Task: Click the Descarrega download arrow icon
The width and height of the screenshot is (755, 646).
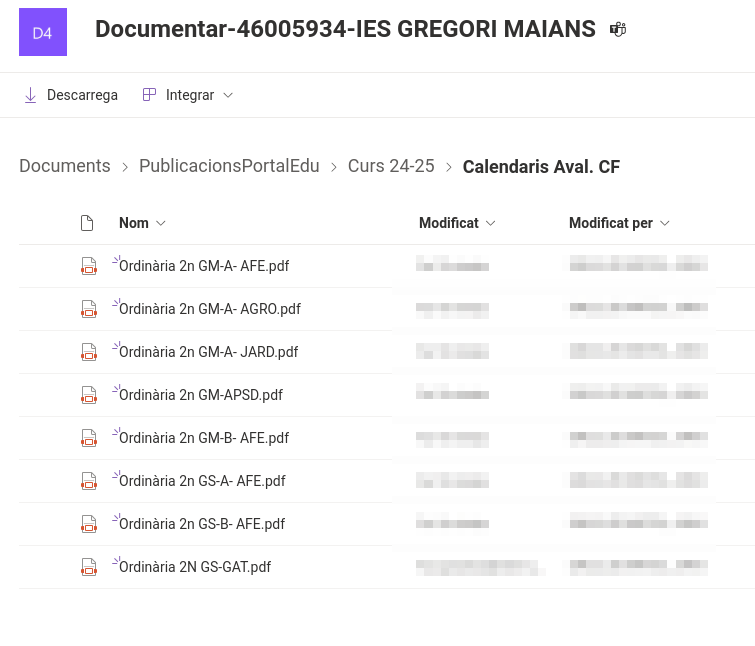Action: point(30,95)
